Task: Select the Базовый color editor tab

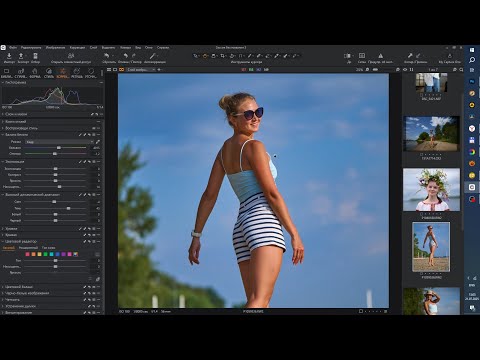Action: pyautogui.click(x=9, y=248)
